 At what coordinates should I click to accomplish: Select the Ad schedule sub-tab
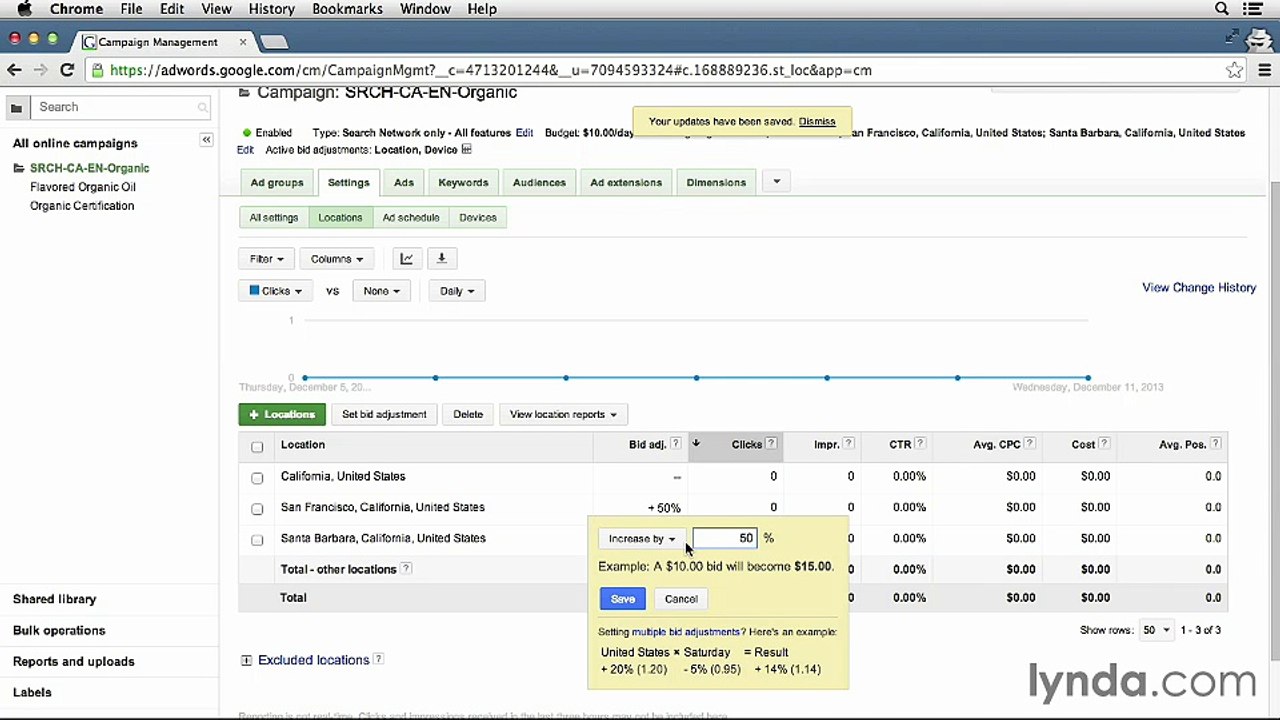(x=411, y=217)
